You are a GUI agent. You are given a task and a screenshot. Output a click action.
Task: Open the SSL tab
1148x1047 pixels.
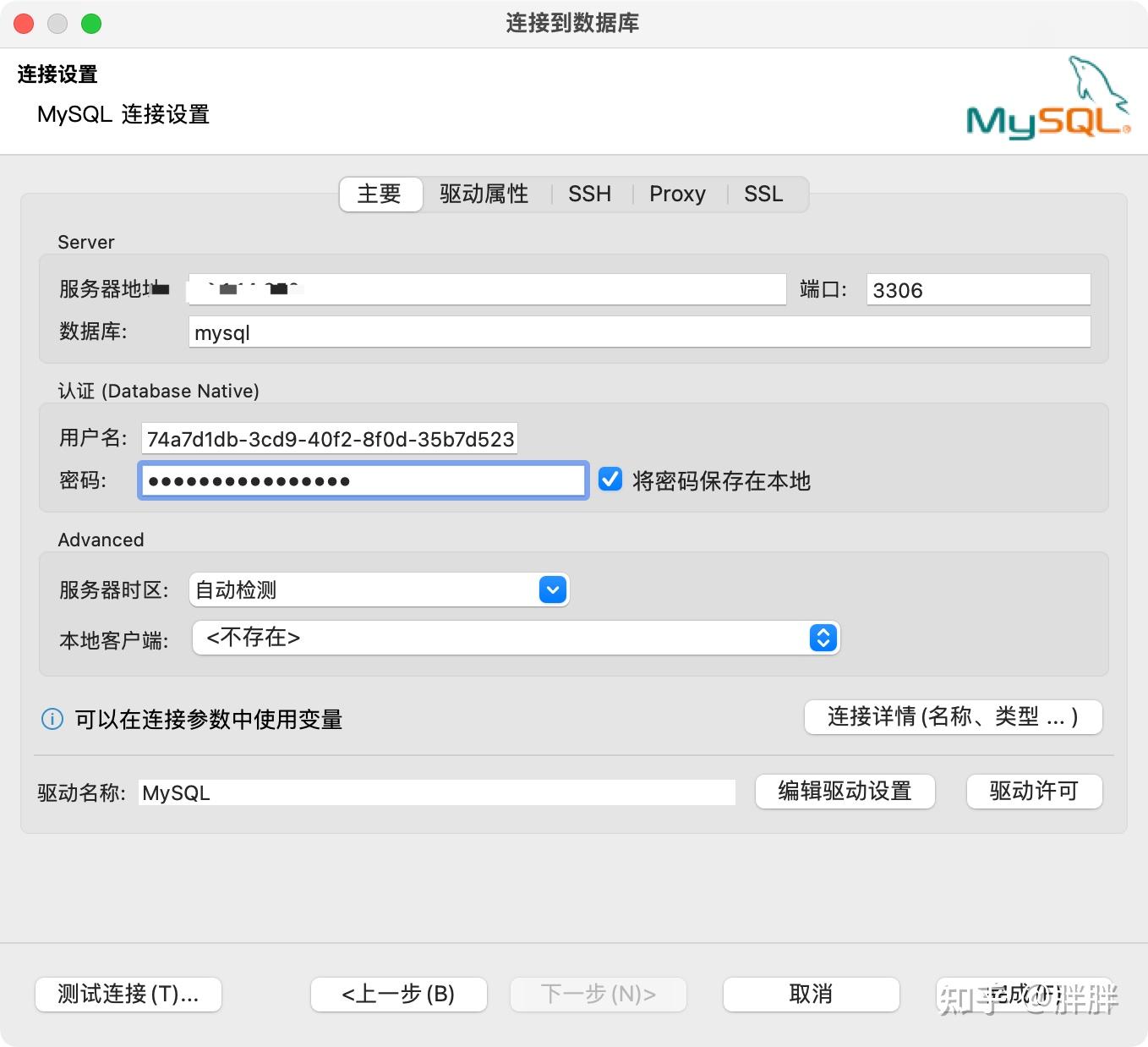(x=763, y=194)
